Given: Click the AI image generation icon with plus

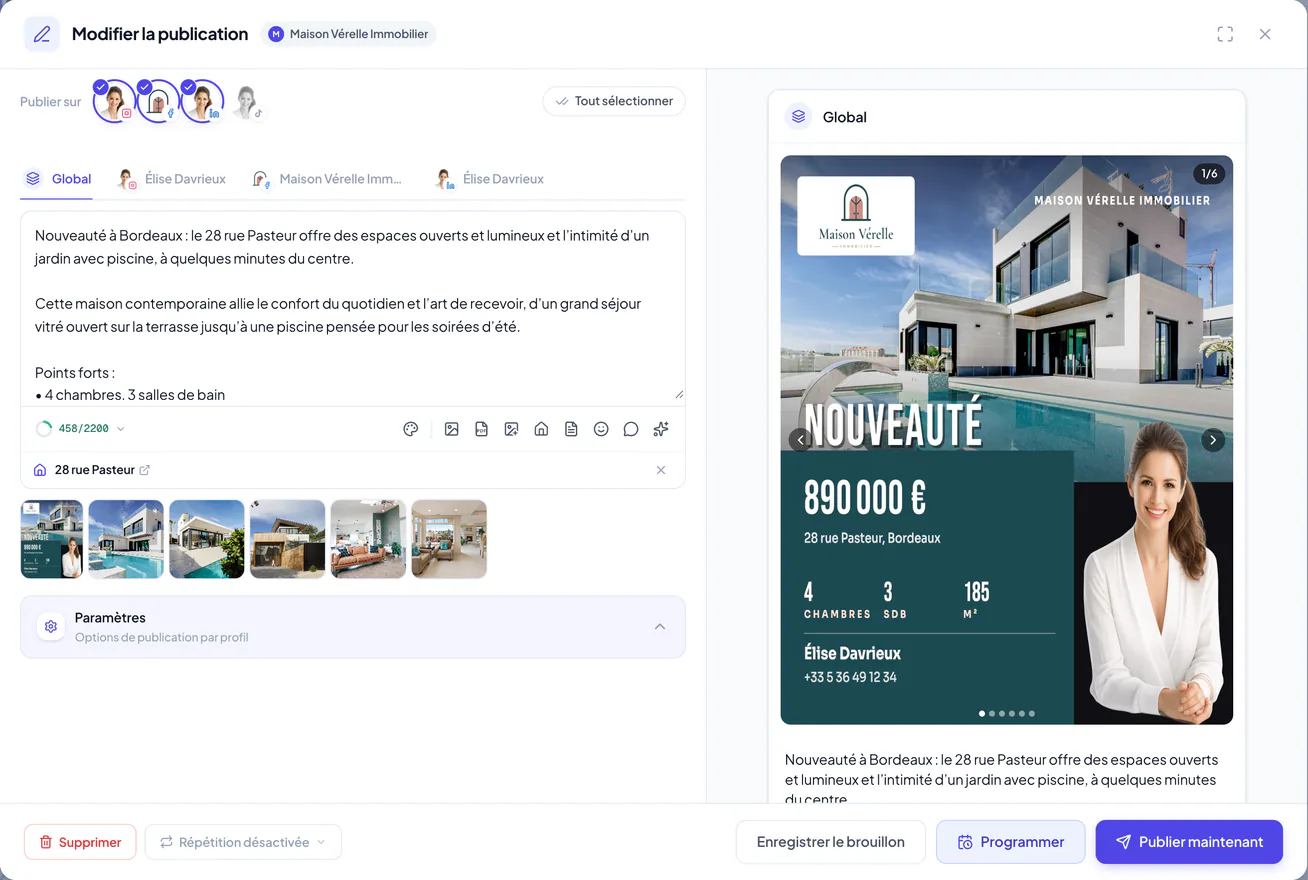Looking at the screenshot, I should pyautogui.click(x=511, y=429).
